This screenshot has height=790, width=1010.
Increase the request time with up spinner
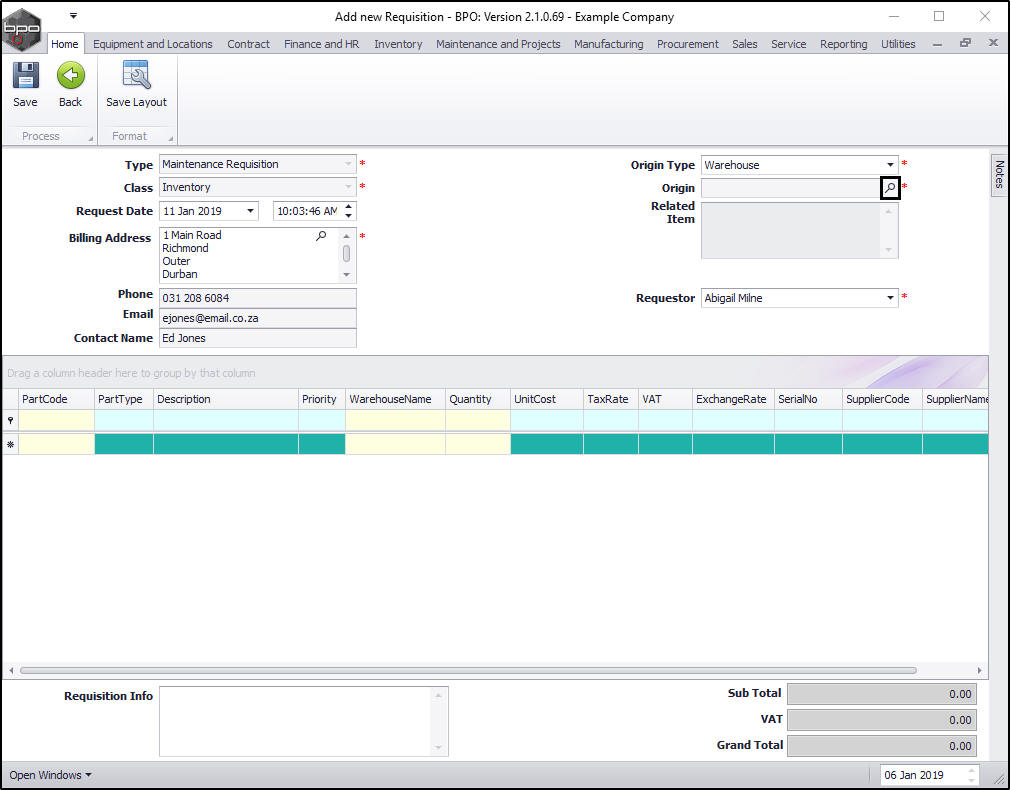point(348,207)
